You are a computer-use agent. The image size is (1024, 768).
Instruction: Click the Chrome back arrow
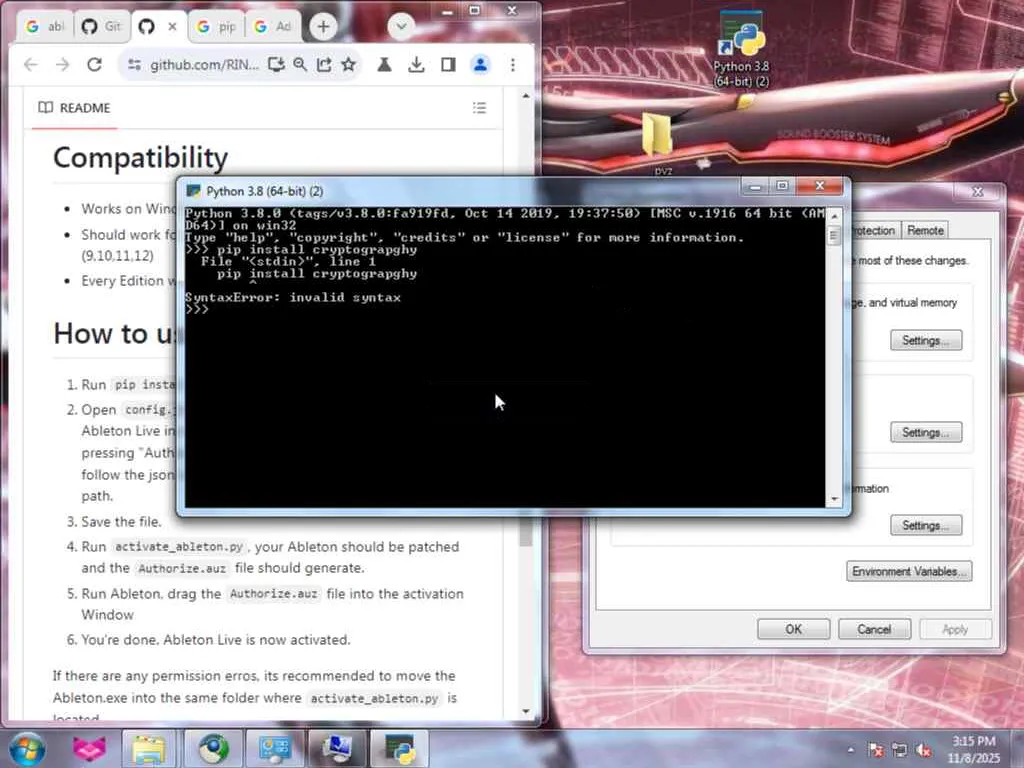coord(31,65)
